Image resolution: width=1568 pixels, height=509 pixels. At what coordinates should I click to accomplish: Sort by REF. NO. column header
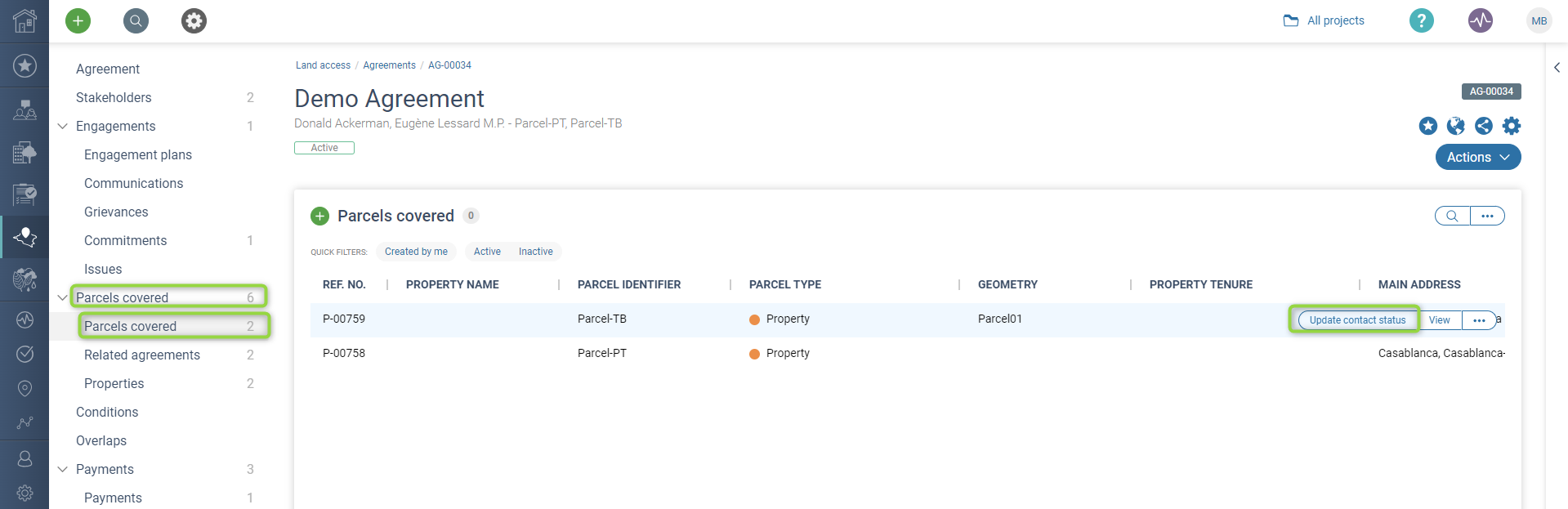[x=344, y=284]
